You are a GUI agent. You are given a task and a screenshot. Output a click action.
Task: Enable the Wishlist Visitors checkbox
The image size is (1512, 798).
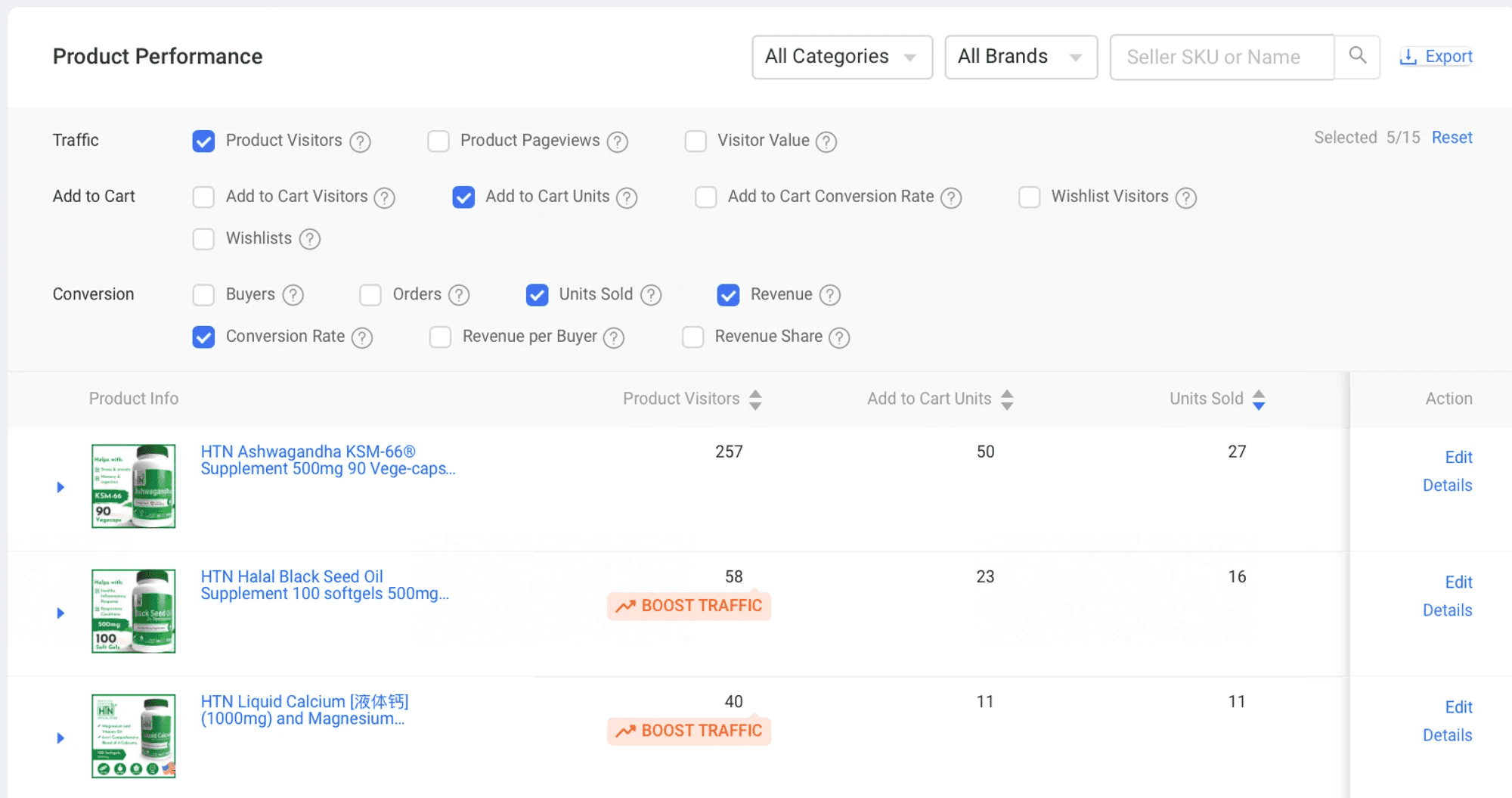click(1029, 197)
